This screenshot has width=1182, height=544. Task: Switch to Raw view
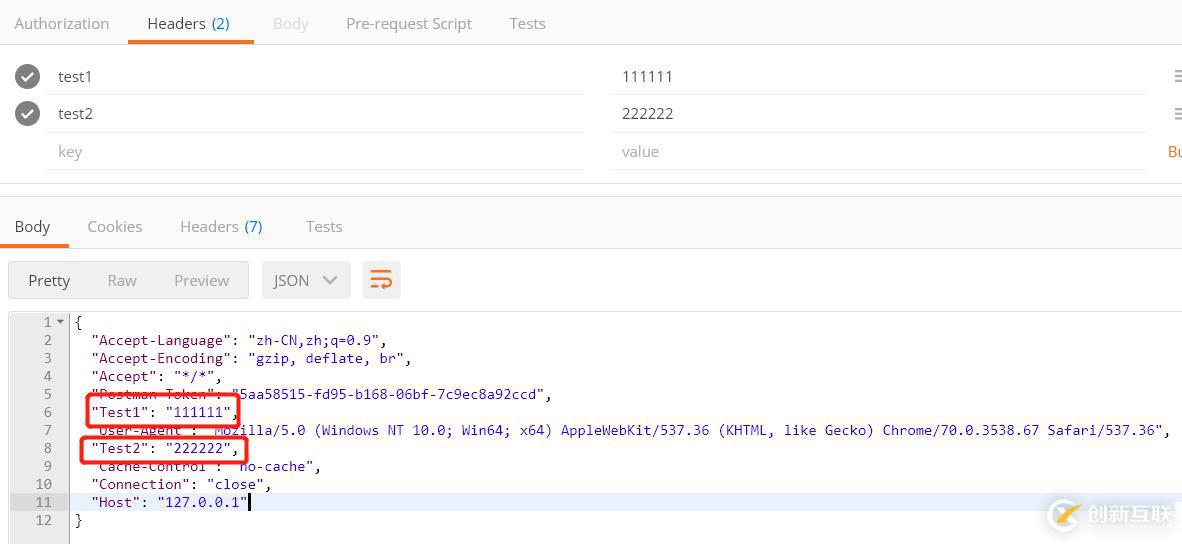point(122,280)
